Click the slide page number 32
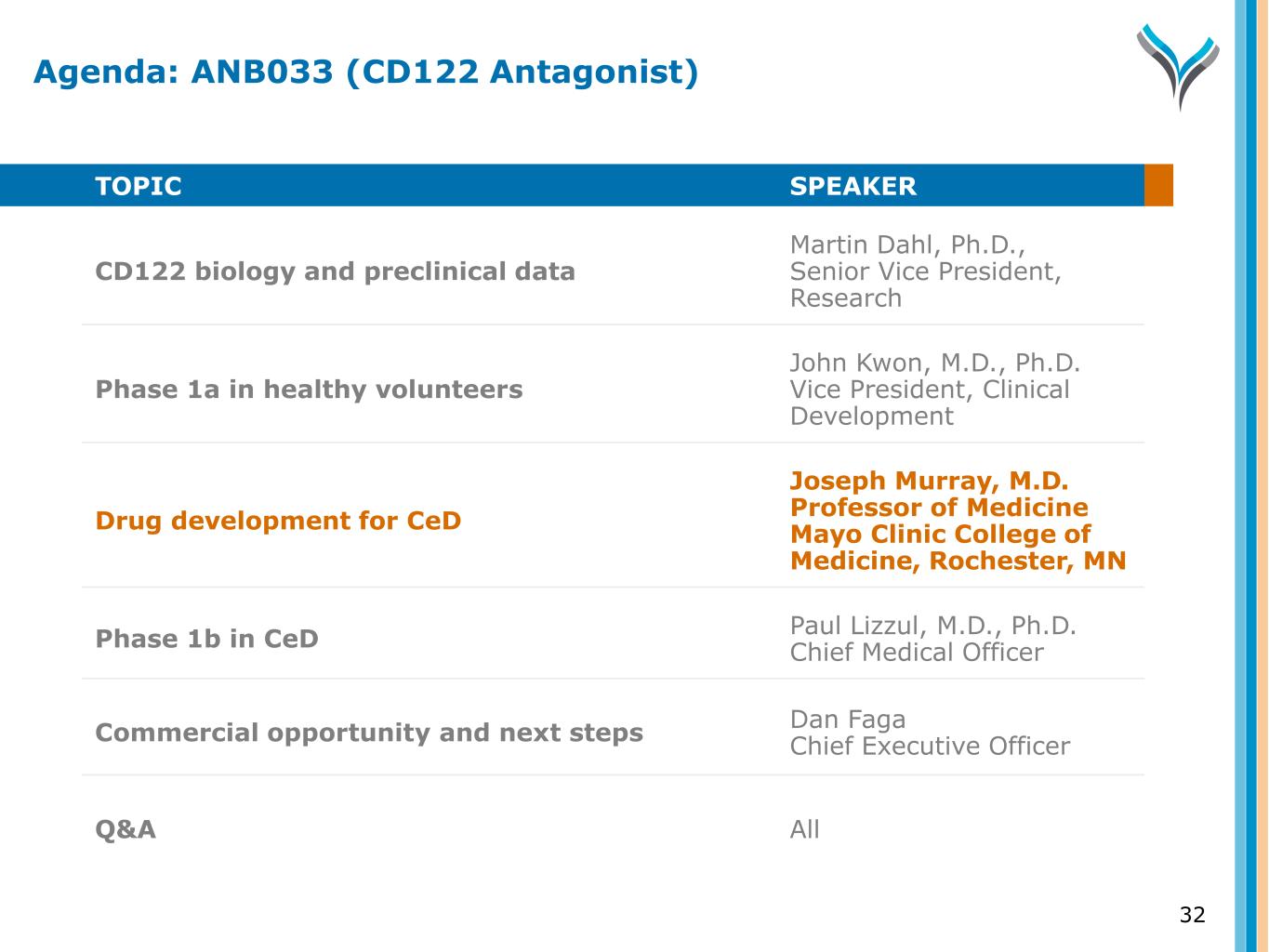The image size is (1269, 952). coord(1192,915)
